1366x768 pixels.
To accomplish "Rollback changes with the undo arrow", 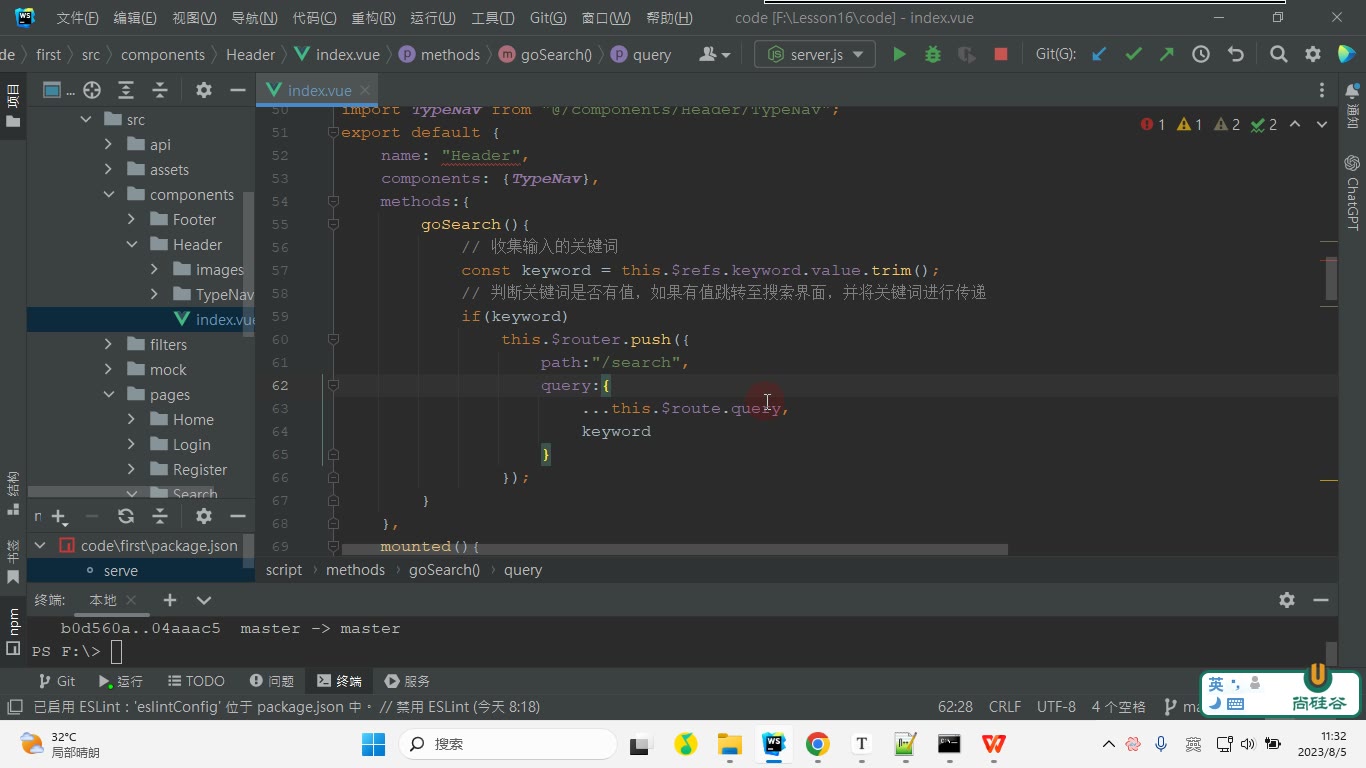I will tap(1236, 55).
